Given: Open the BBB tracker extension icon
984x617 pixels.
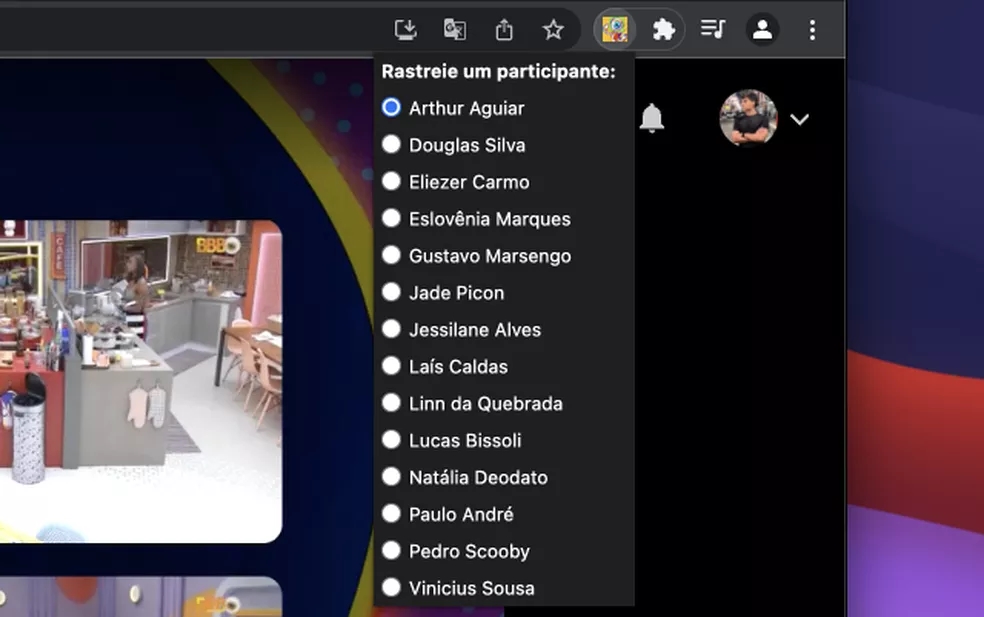Looking at the screenshot, I should [x=614, y=30].
